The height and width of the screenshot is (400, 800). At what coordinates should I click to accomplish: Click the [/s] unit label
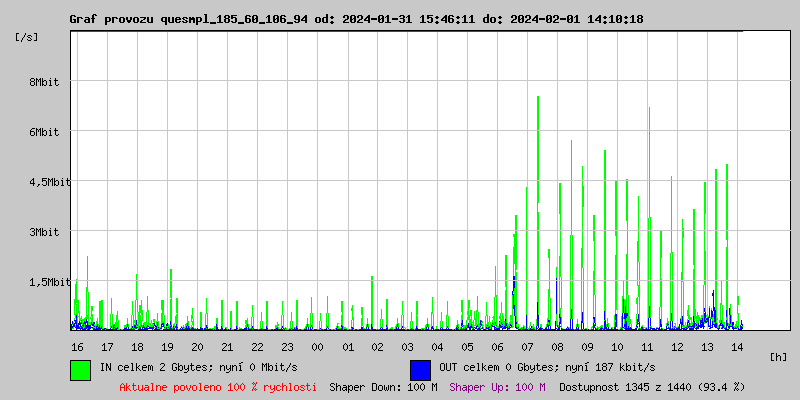28,37
